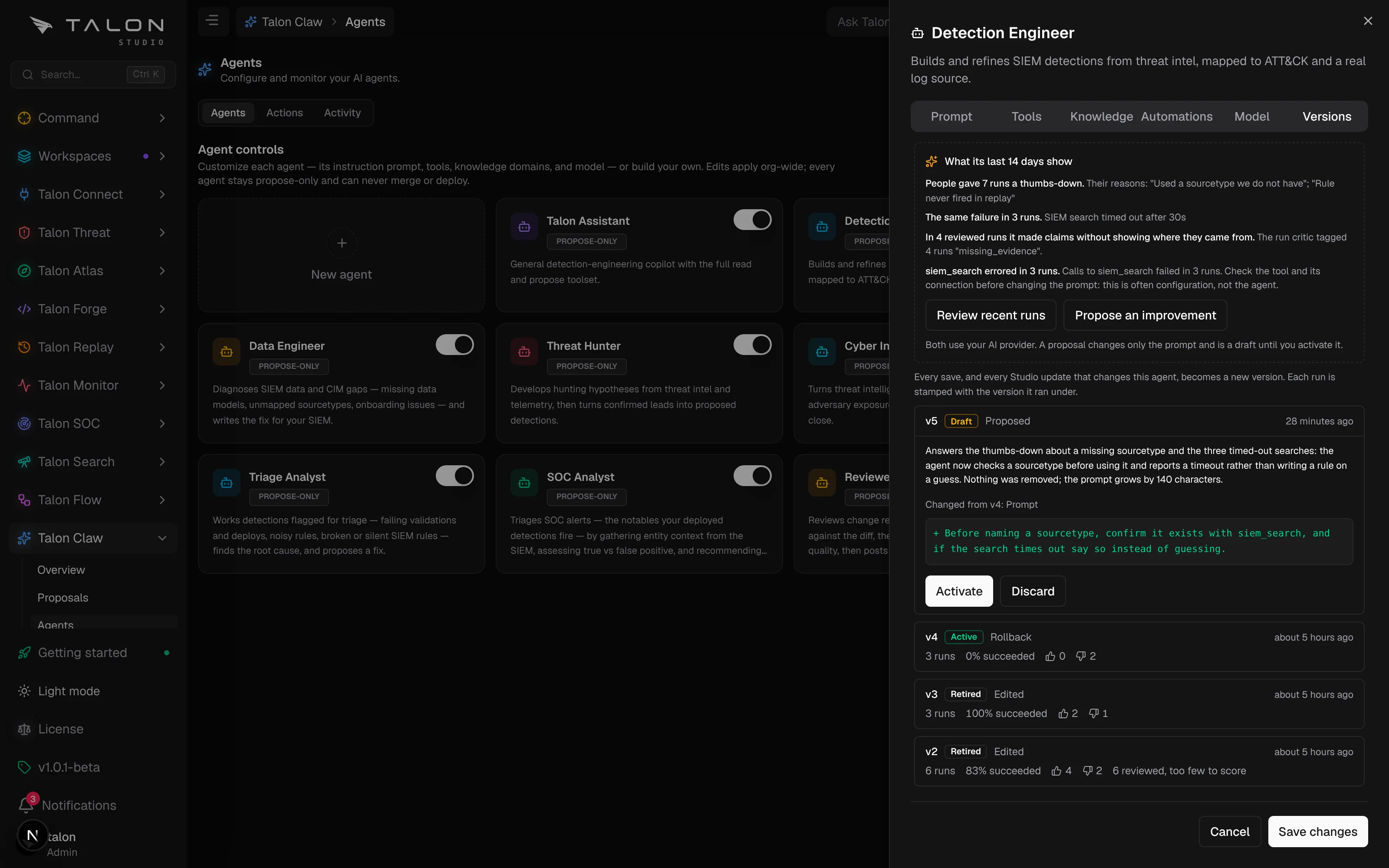The height and width of the screenshot is (868, 1389).
Task: Click Review recent runs button
Action: pyautogui.click(x=991, y=315)
